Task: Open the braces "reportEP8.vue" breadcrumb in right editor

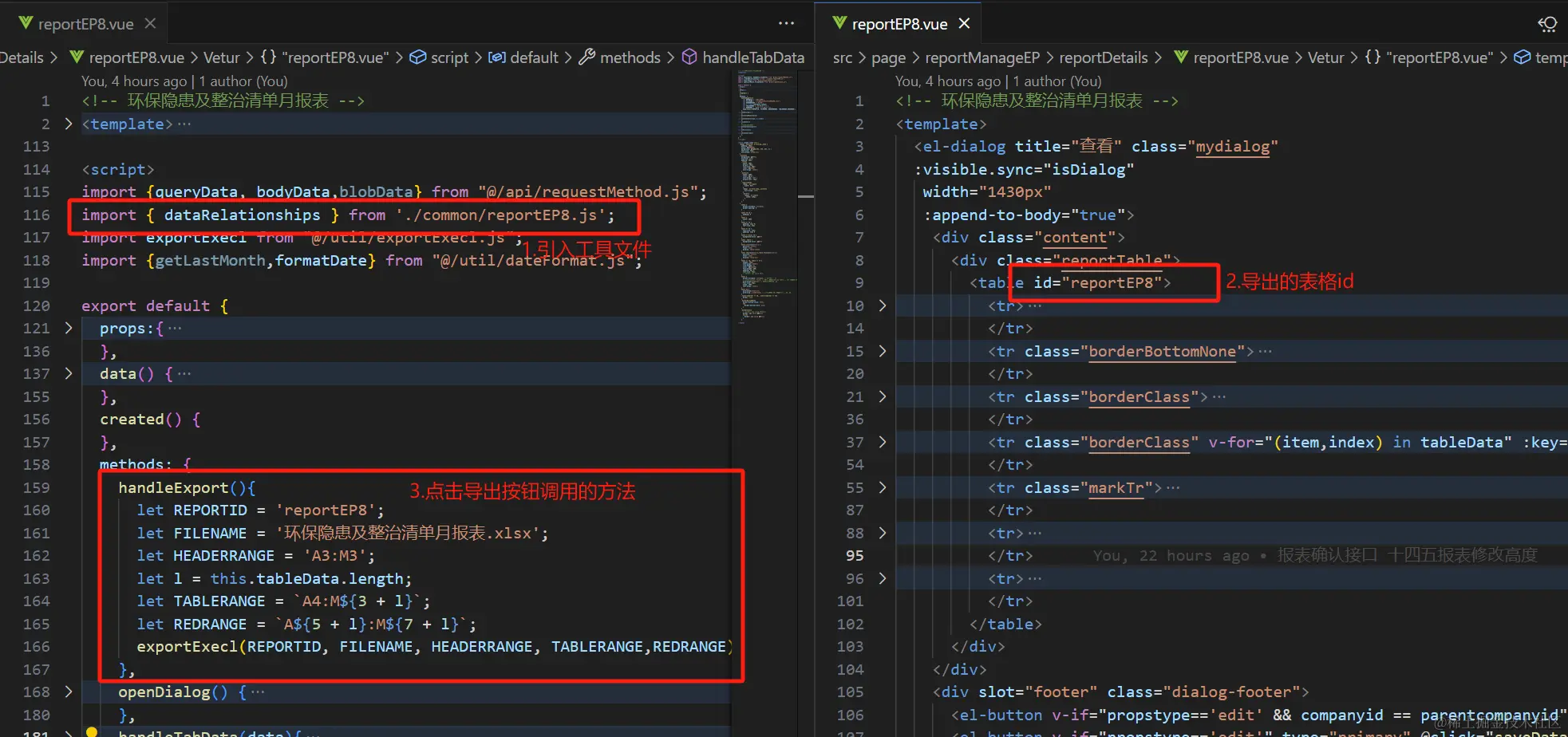Action: click(x=1429, y=57)
